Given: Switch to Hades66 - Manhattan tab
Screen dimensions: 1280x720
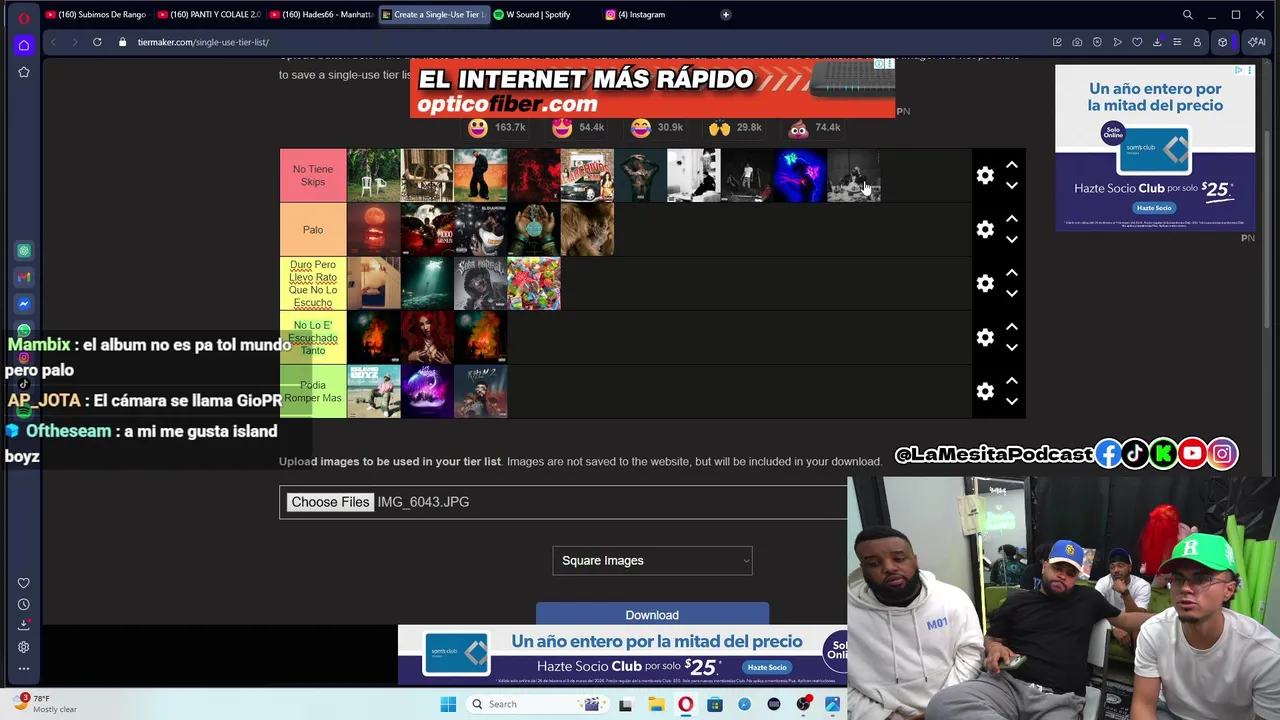Looking at the screenshot, I should pyautogui.click(x=320, y=15).
